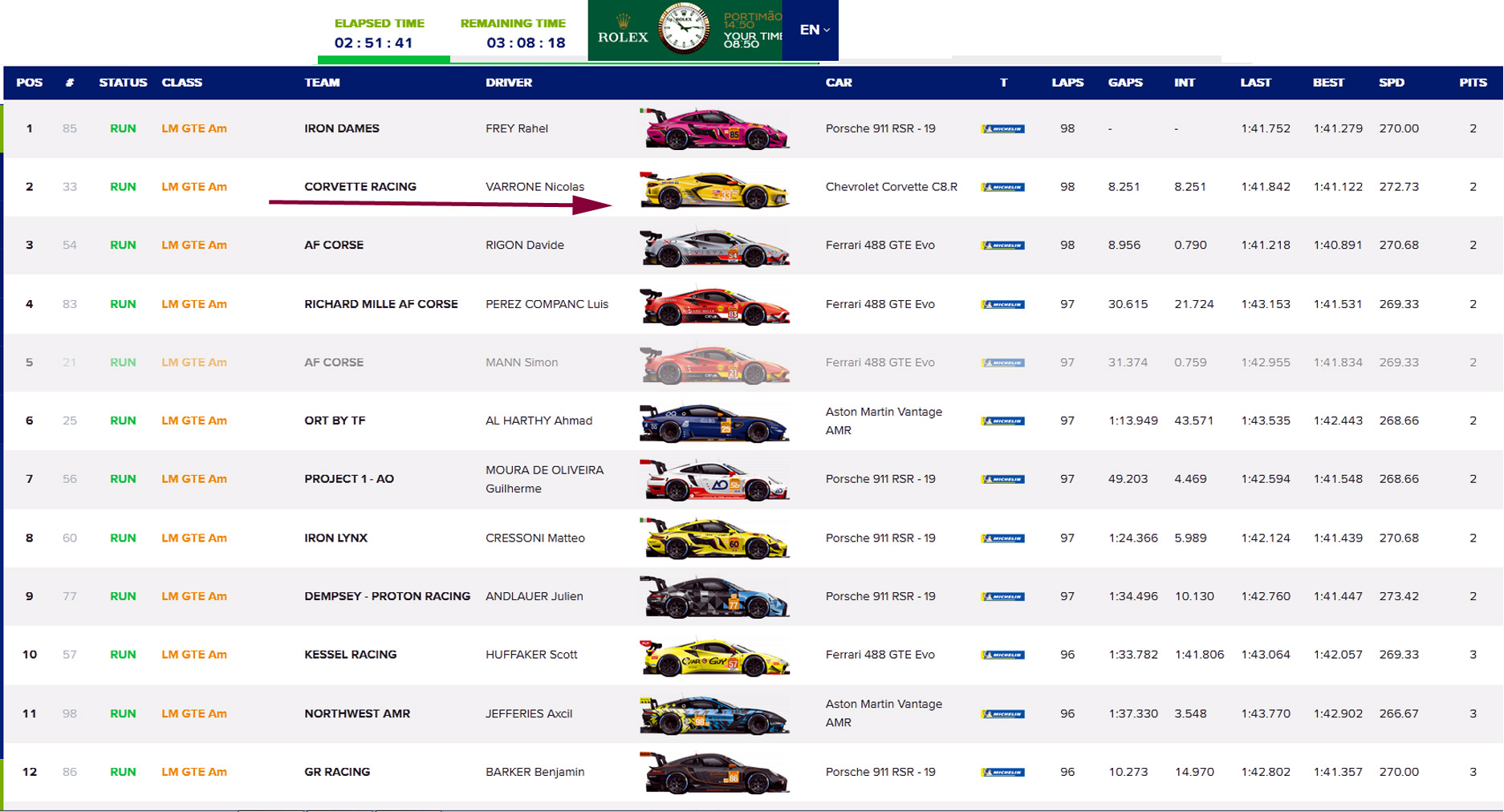Click the yellow Corvette C8.R car image
The height and width of the screenshot is (812, 1504).
715,189
